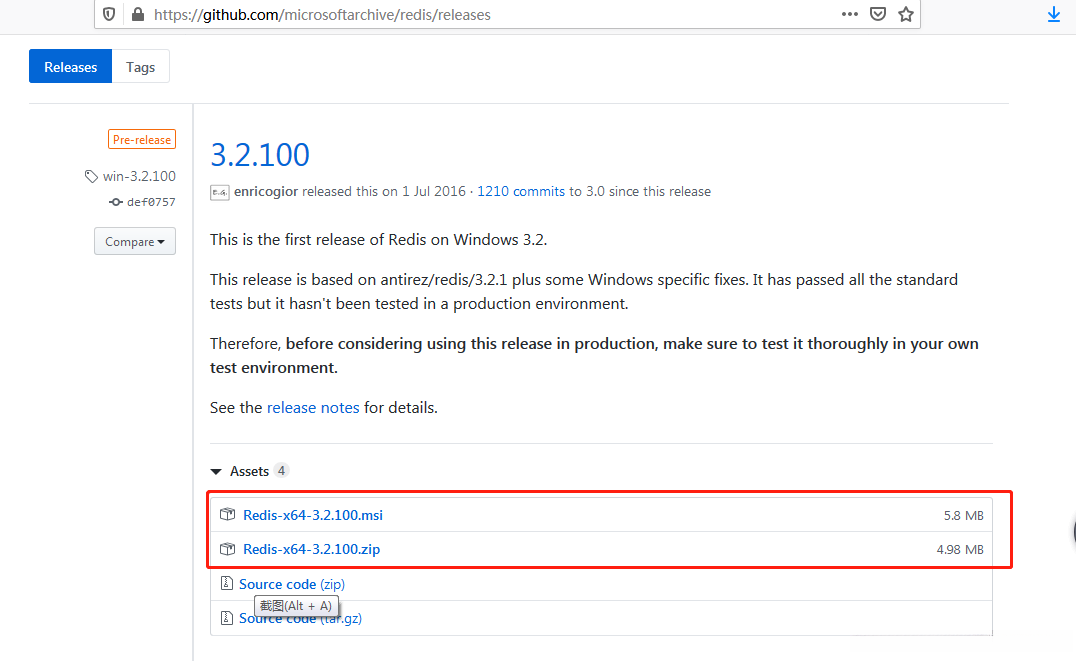This screenshot has height=661, width=1076.
Task: Click the Assets count badge 4
Action: click(281, 471)
